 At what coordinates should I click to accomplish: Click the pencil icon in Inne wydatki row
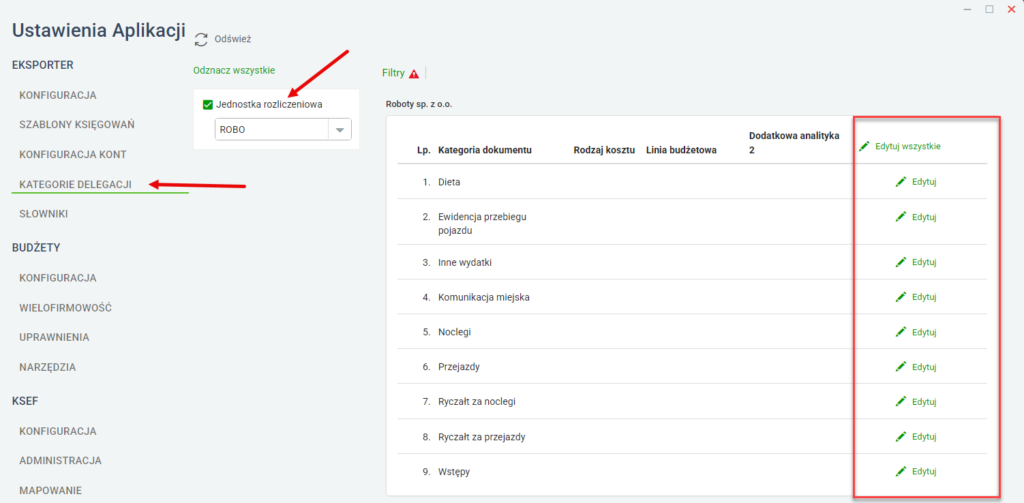coord(901,262)
